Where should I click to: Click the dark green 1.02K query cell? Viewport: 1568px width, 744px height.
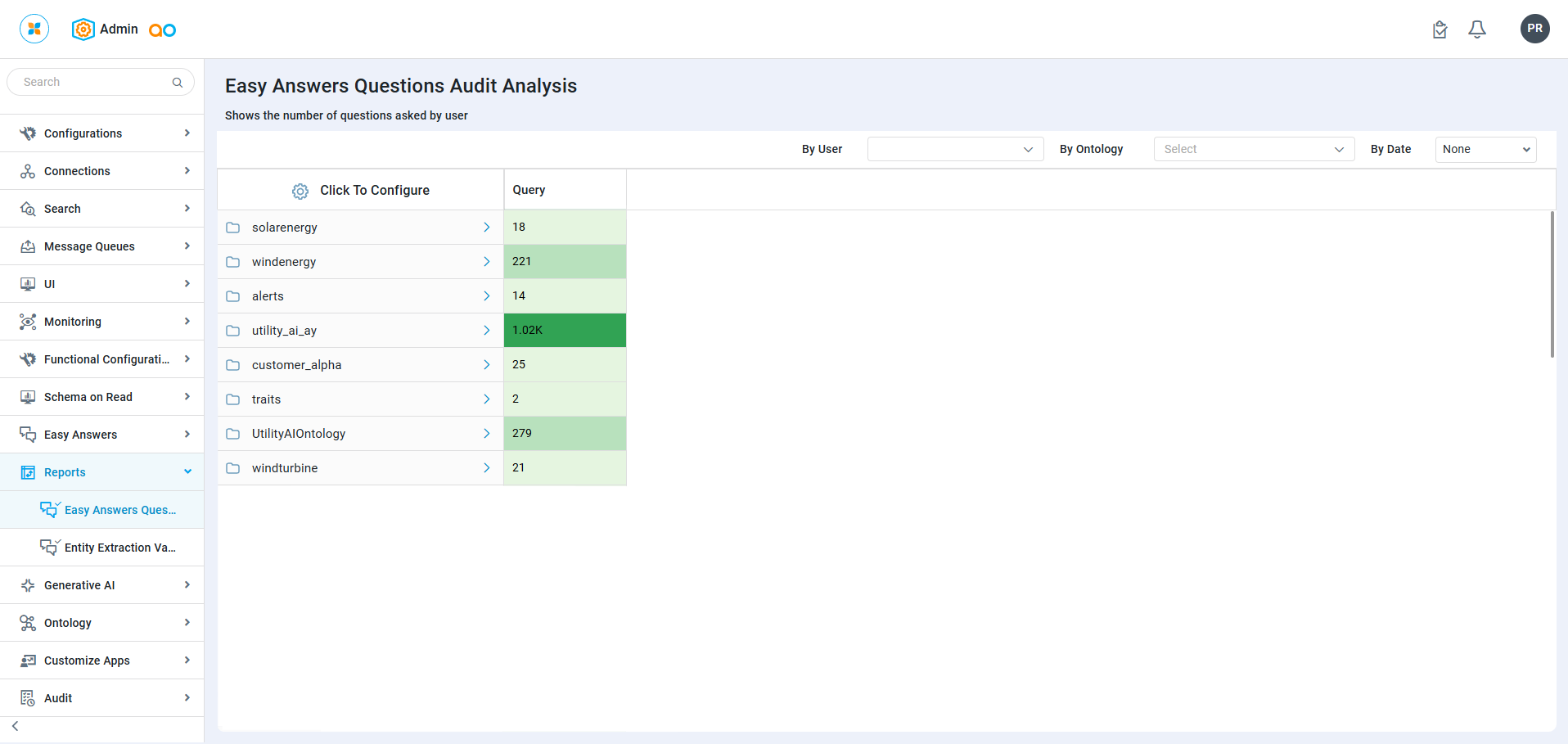[565, 331]
